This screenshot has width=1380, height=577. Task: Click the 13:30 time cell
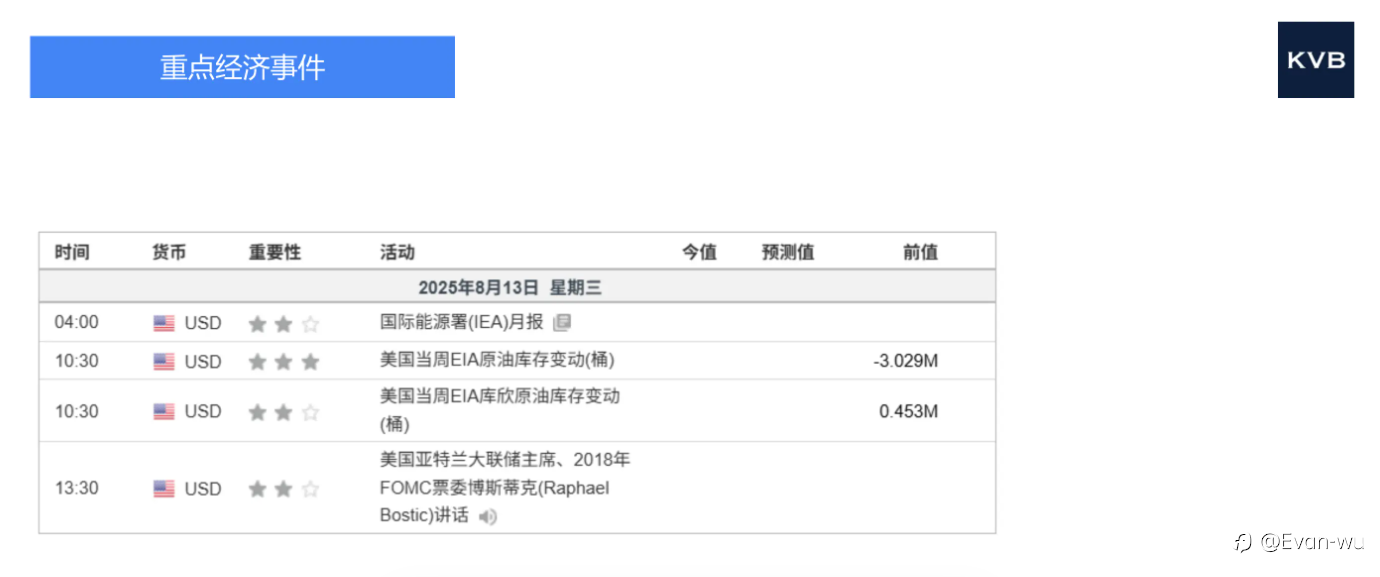(77, 488)
